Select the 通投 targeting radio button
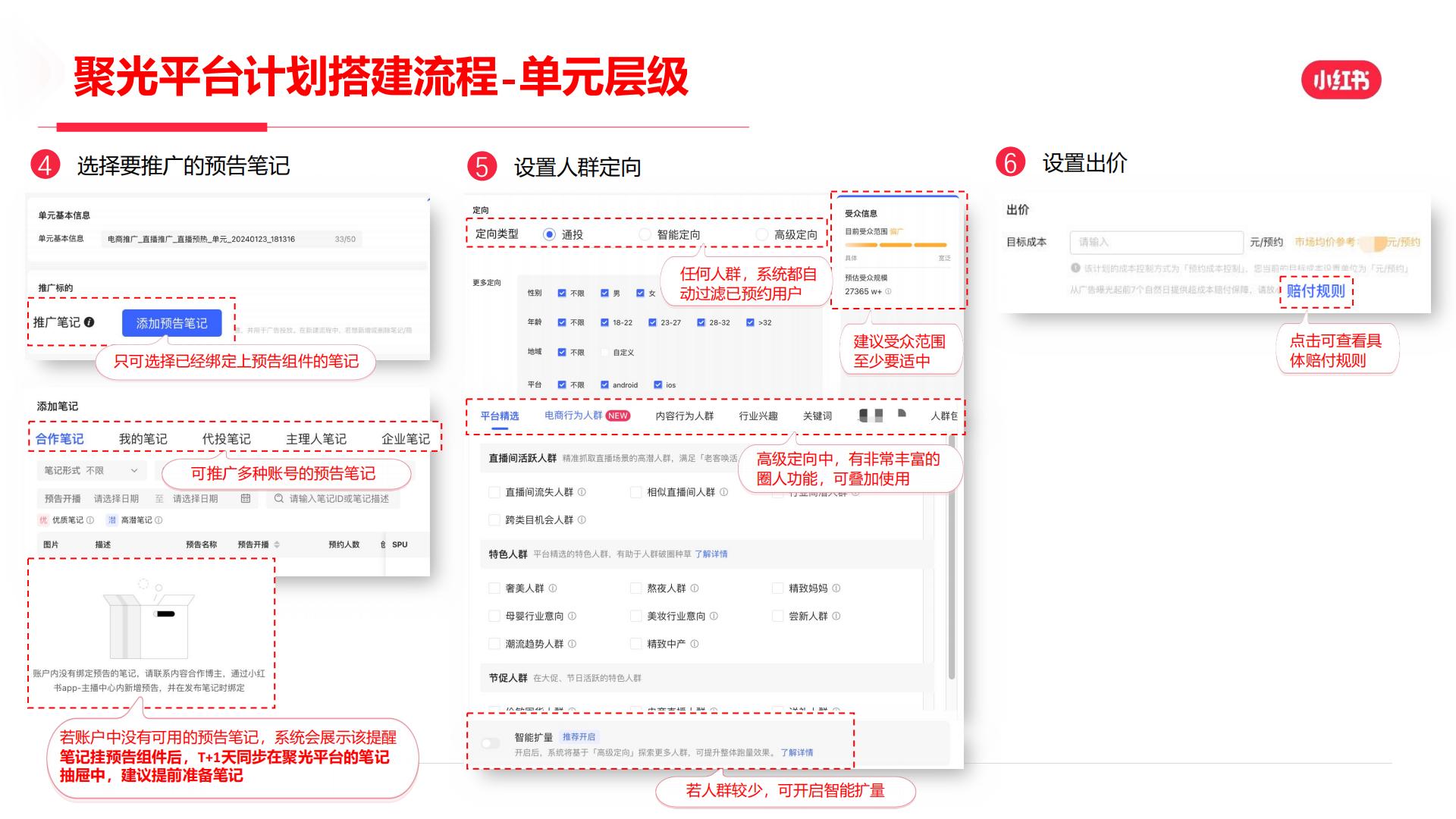The image size is (1456, 819). click(549, 234)
